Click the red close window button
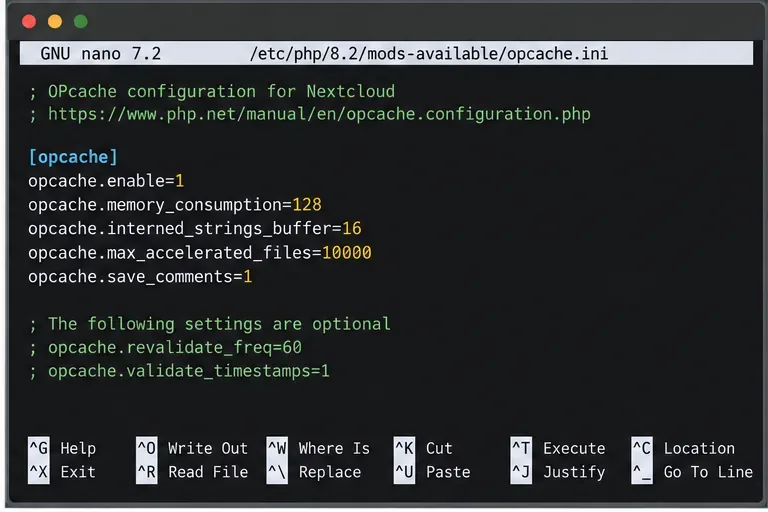 coord(29,22)
